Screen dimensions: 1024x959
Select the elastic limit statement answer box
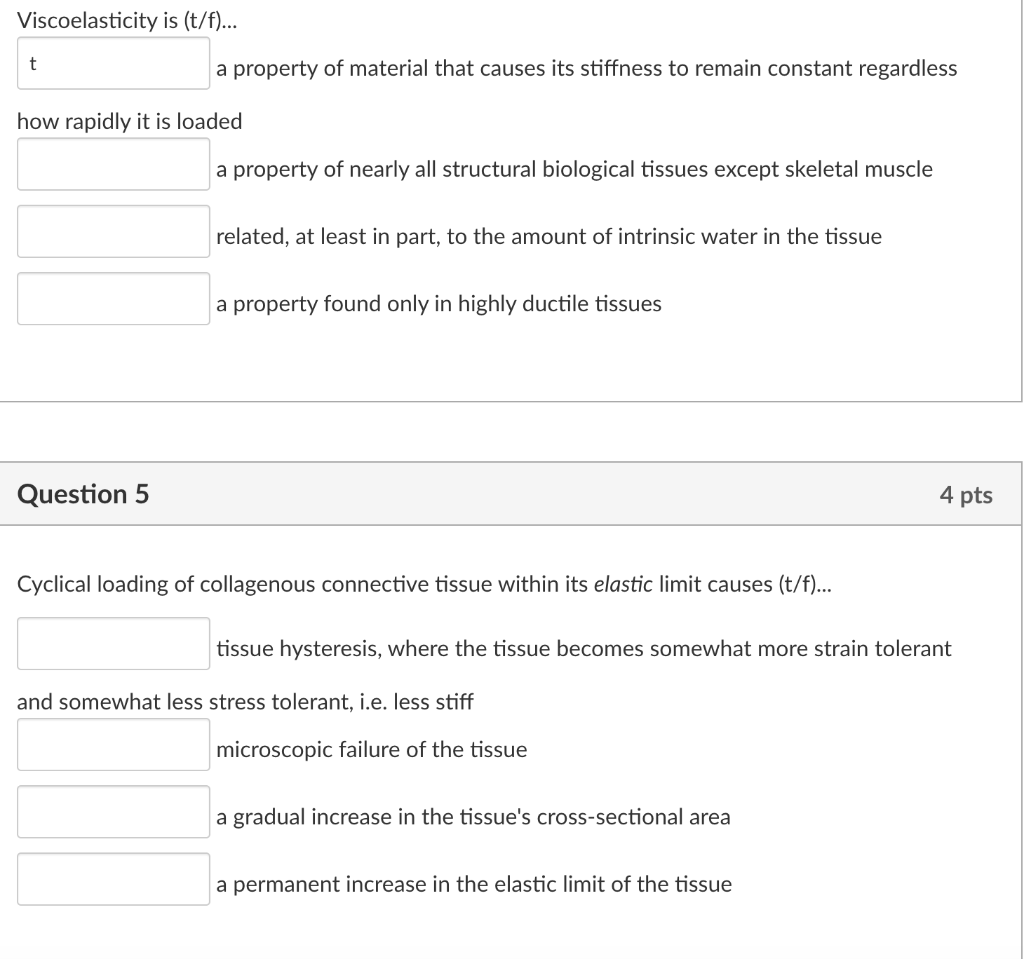tap(112, 879)
